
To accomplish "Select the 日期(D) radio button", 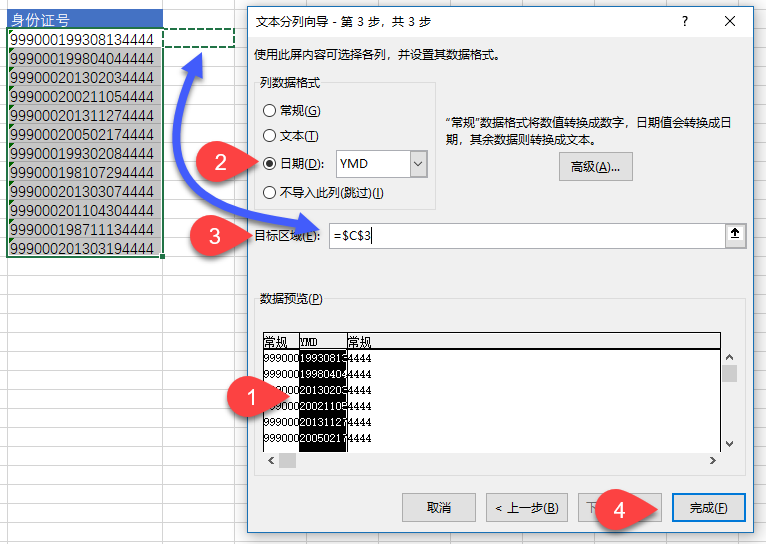I will click(x=269, y=164).
